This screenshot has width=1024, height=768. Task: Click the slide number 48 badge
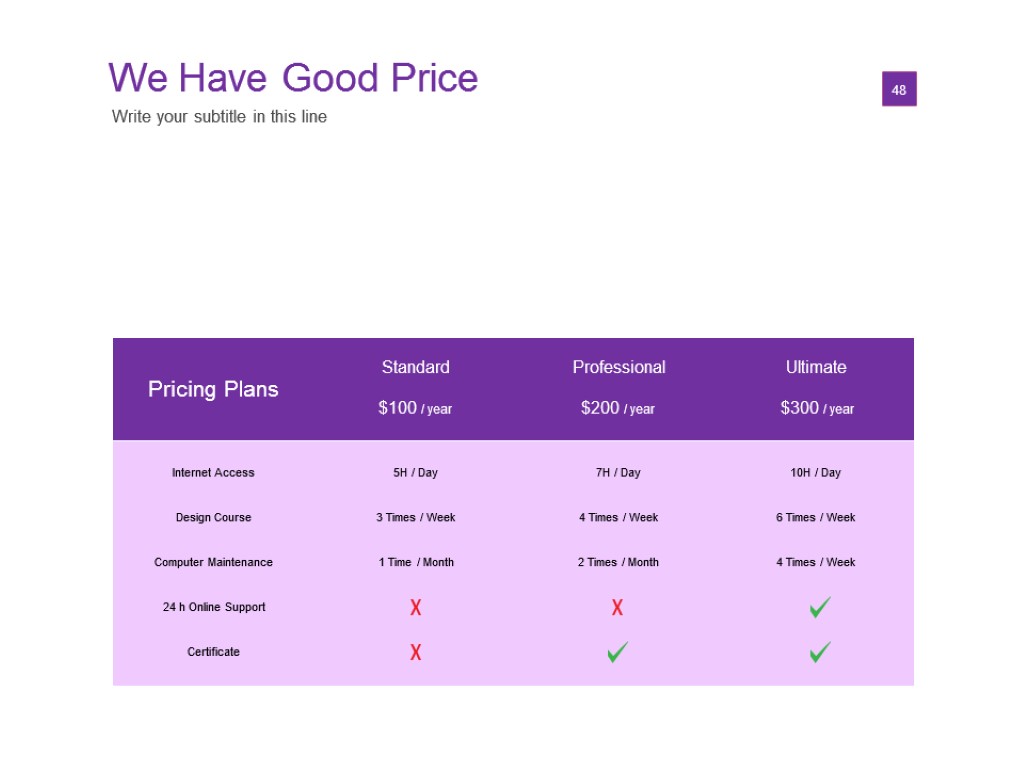point(899,89)
